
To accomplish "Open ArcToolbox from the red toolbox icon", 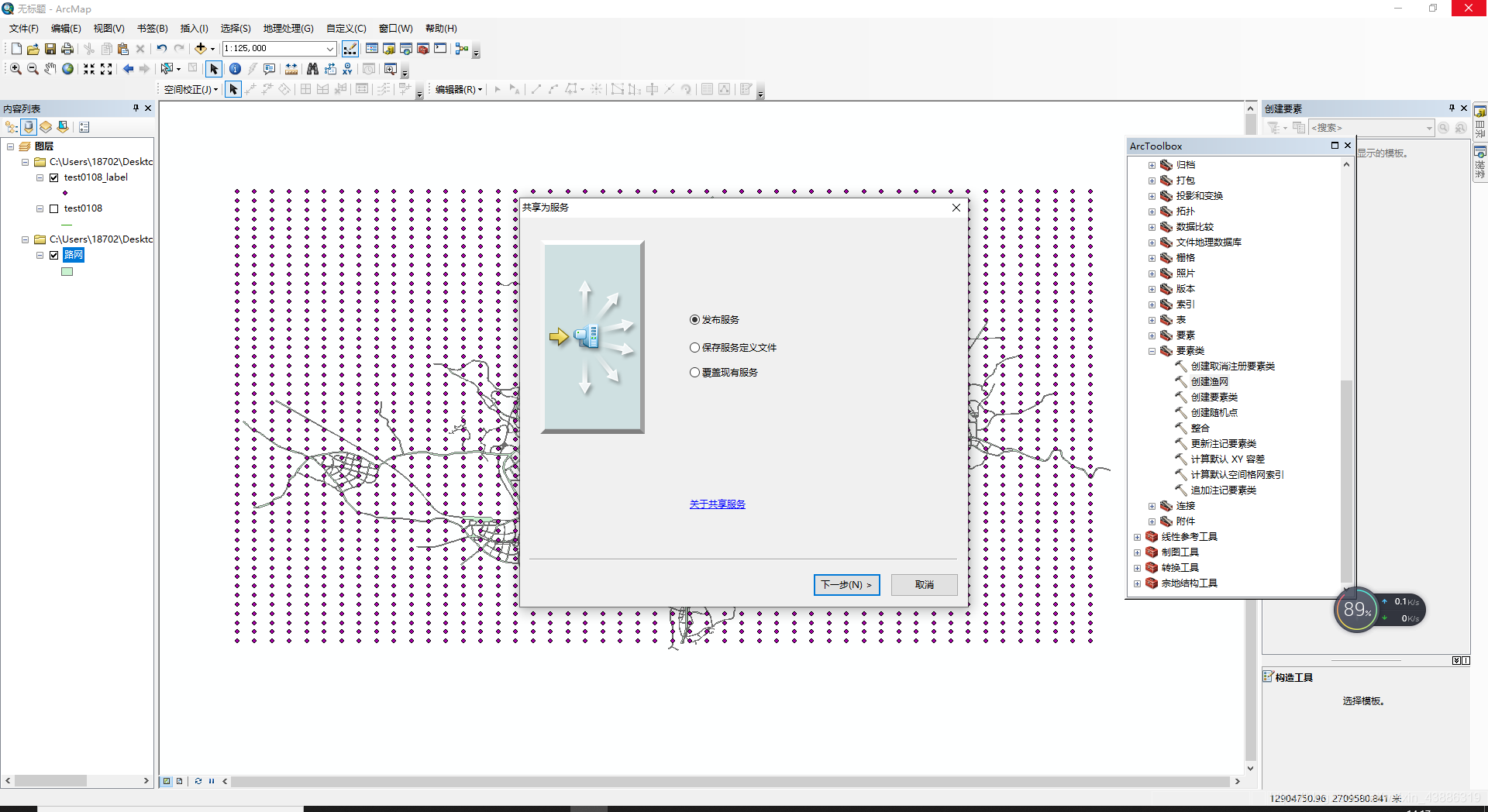I will pyautogui.click(x=423, y=49).
